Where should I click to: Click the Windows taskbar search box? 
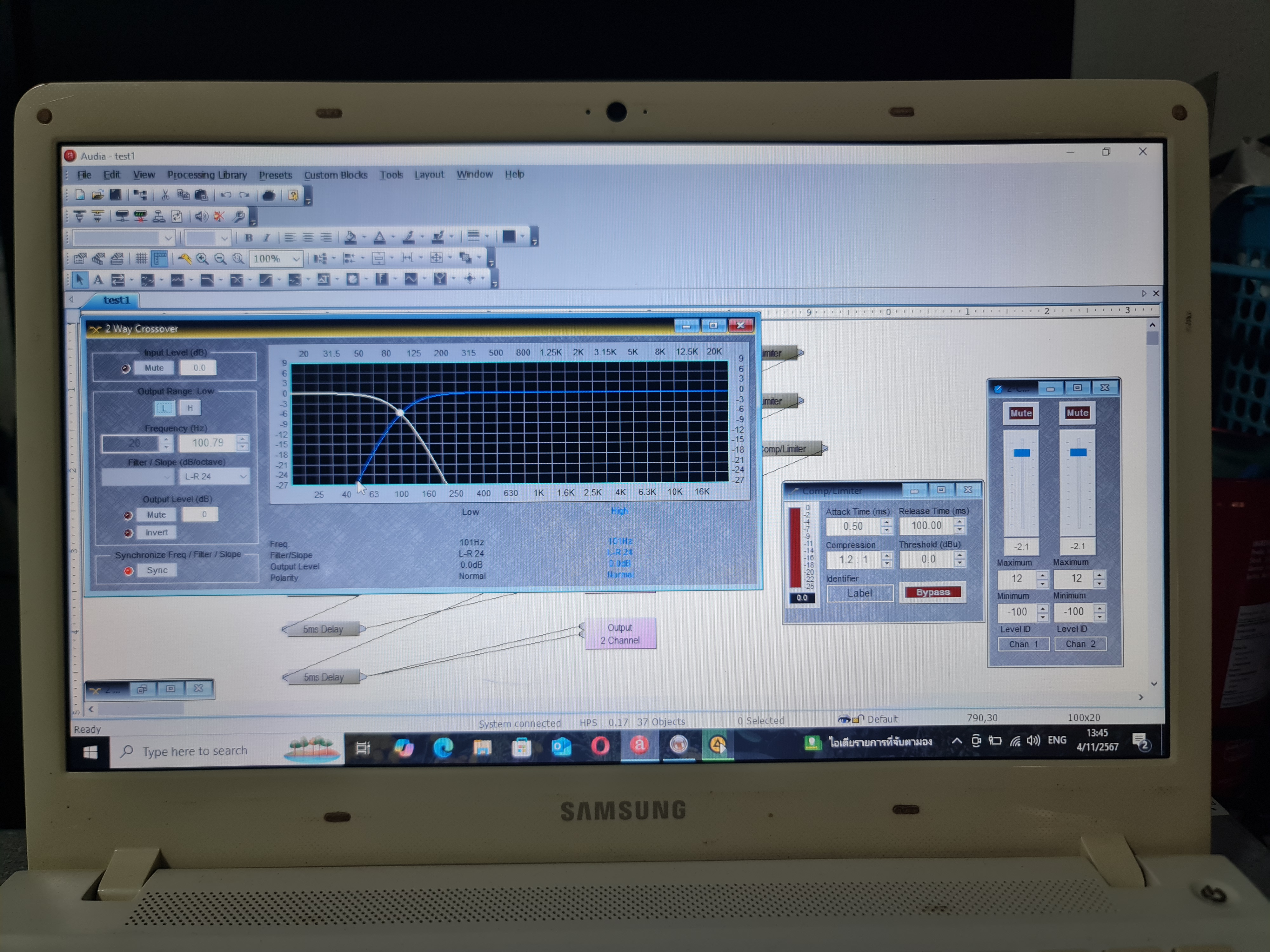click(x=227, y=750)
